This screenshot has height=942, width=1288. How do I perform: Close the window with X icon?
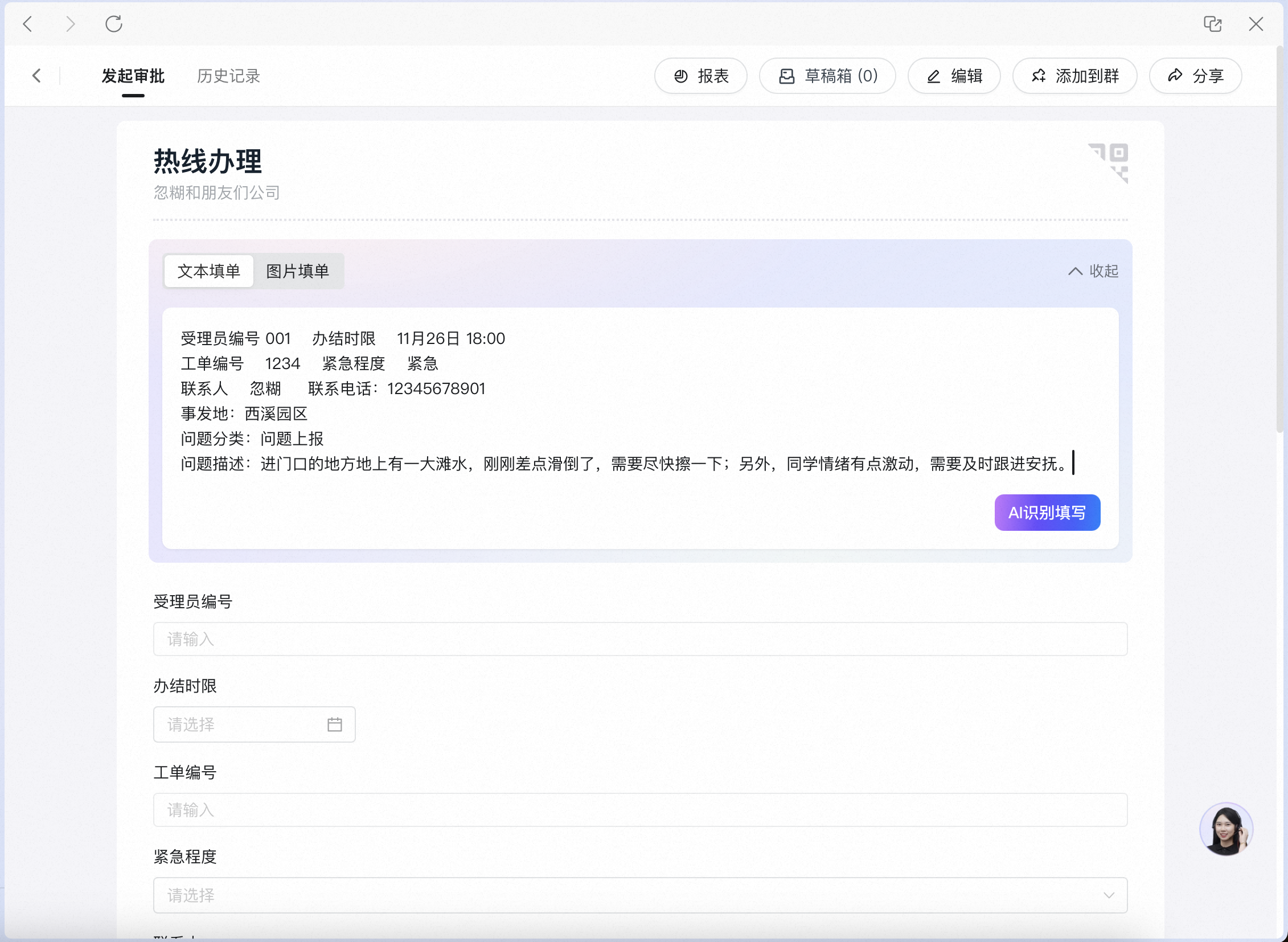tap(1256, 24)
